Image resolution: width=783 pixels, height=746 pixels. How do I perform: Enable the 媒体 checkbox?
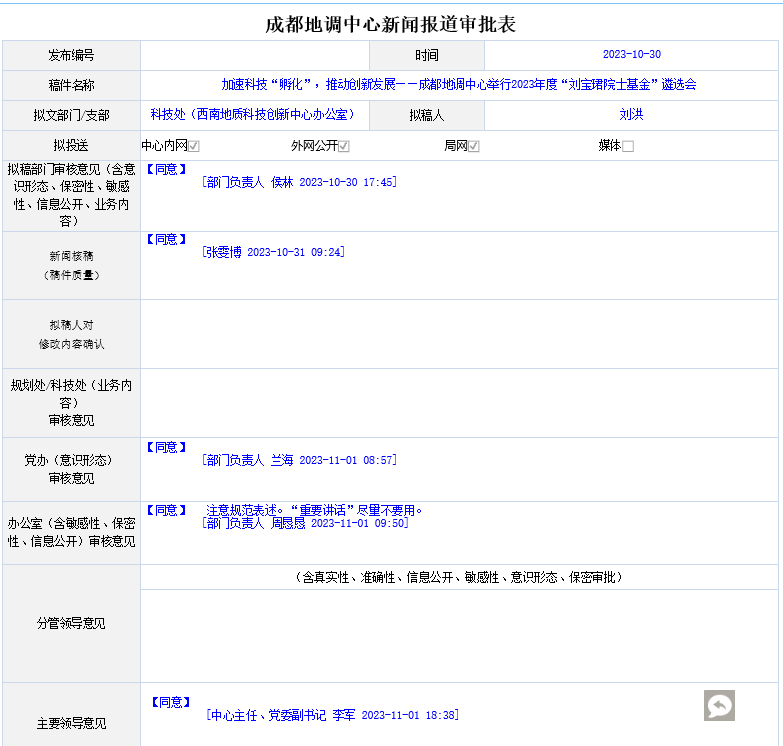pyautogui.click(x=628, y=146)
